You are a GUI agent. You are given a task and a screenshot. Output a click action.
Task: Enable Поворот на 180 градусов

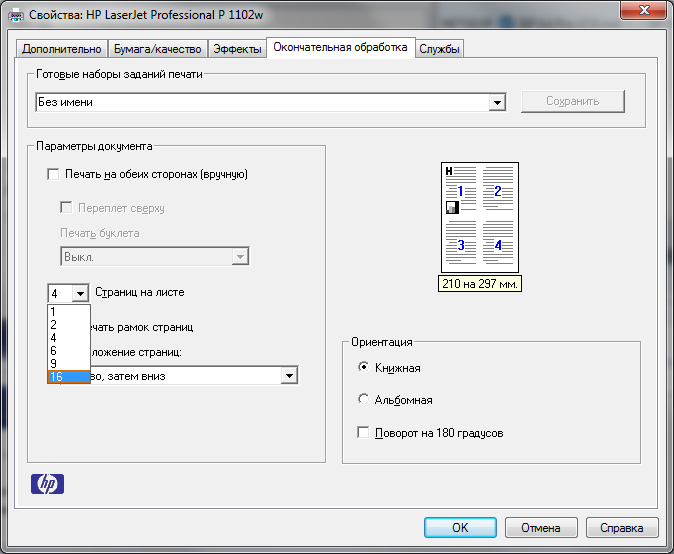pos(363,432)
